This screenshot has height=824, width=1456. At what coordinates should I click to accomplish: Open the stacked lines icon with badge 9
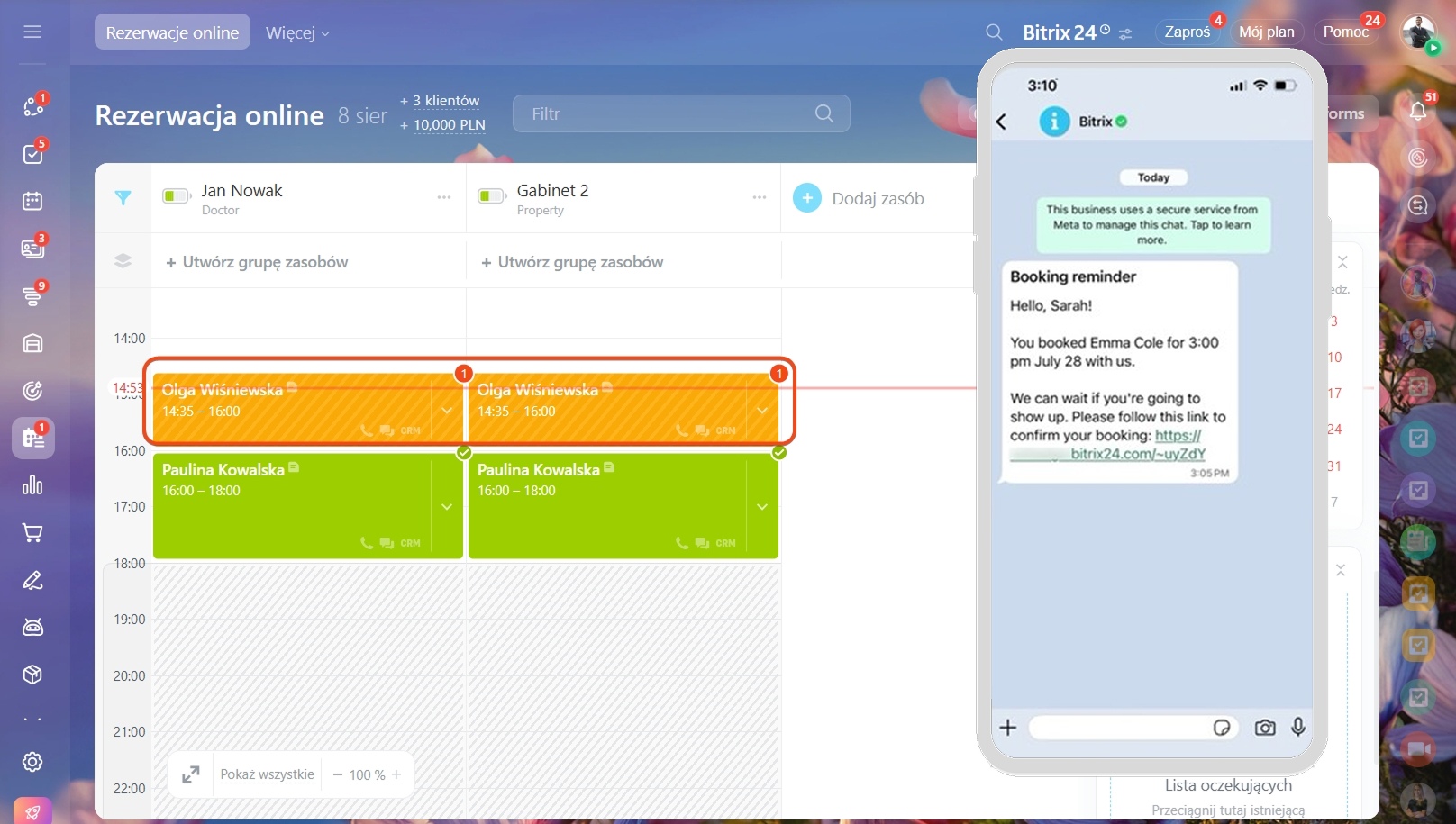pyautogui.click(x=33, y=295)
